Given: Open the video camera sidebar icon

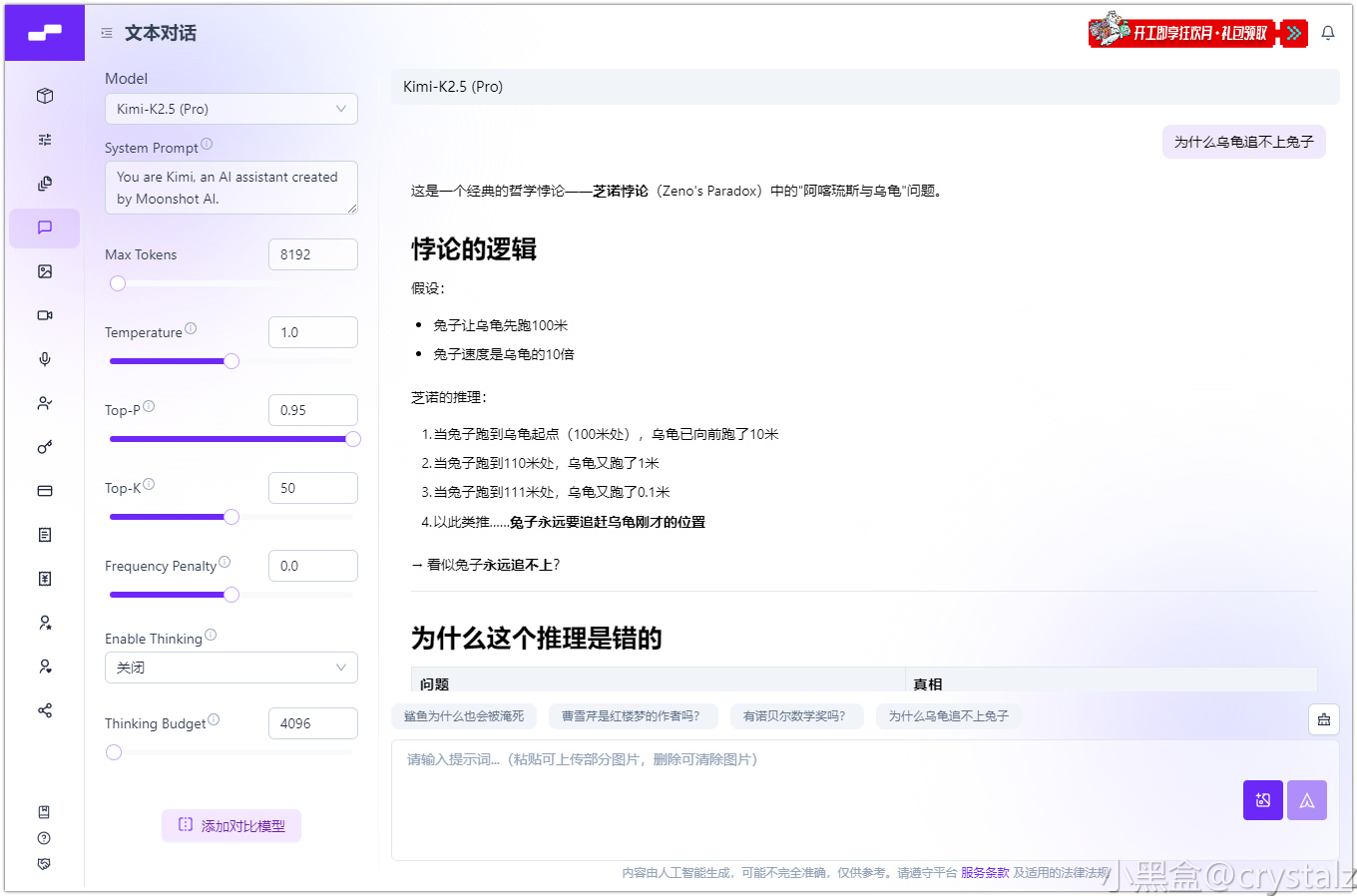Looking at the screenshot, I should coord(45,315).
